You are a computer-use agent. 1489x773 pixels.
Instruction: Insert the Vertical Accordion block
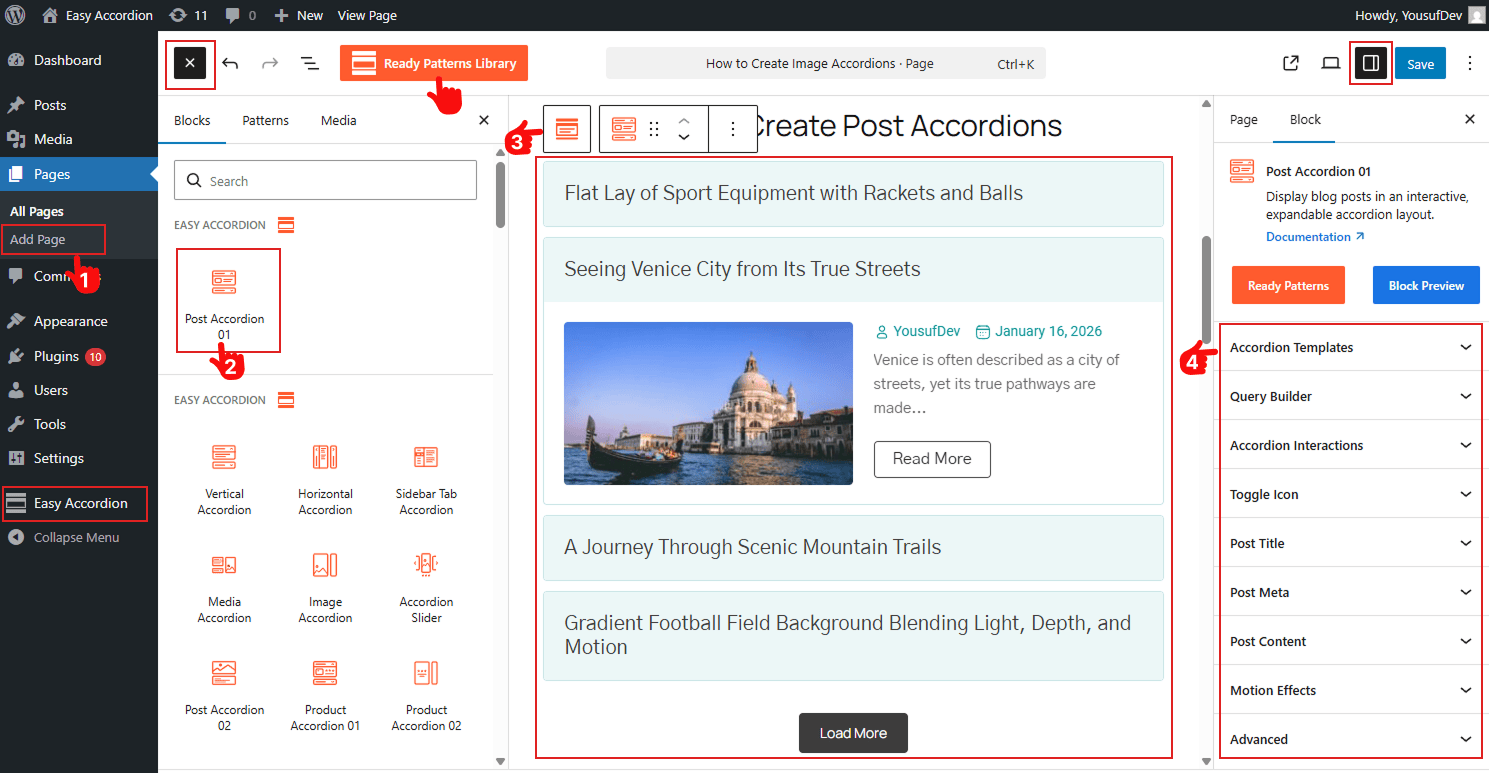coord(225,481)
